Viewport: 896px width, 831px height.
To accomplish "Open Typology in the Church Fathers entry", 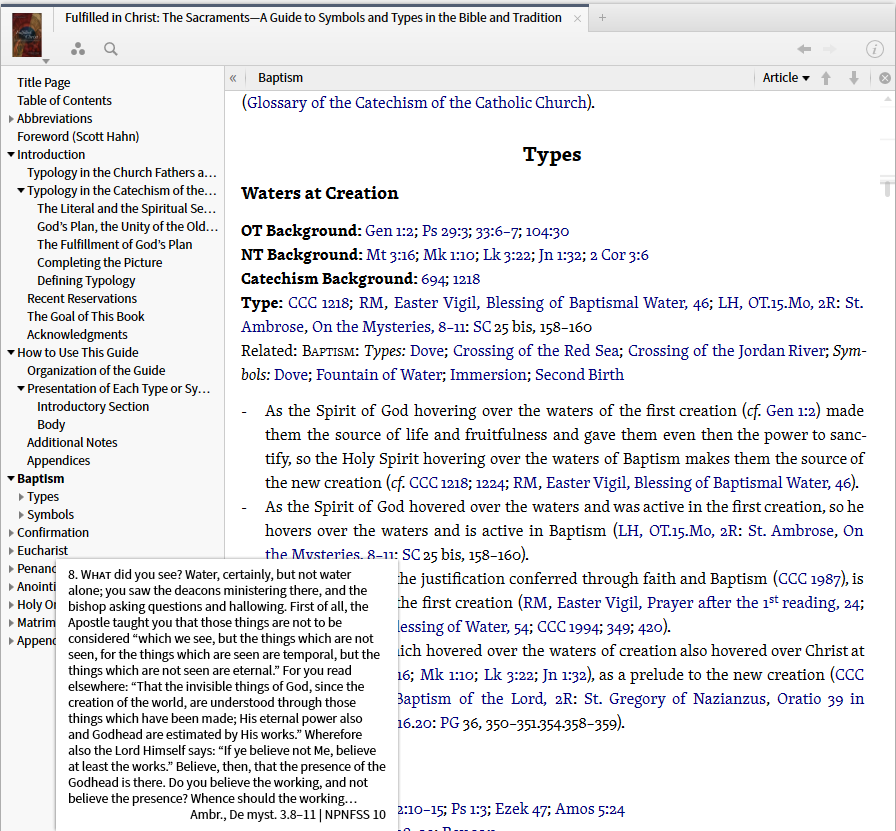I will tap(122, 173).
